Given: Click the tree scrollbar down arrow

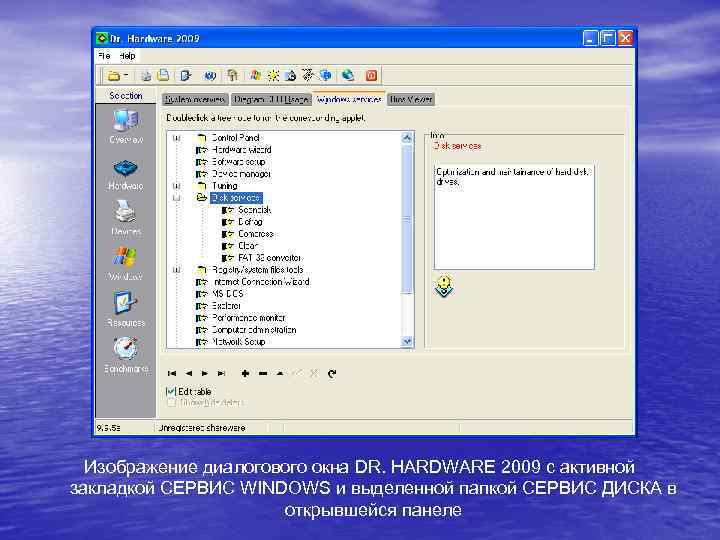Looking at the screenshot, I should point(407,341).
